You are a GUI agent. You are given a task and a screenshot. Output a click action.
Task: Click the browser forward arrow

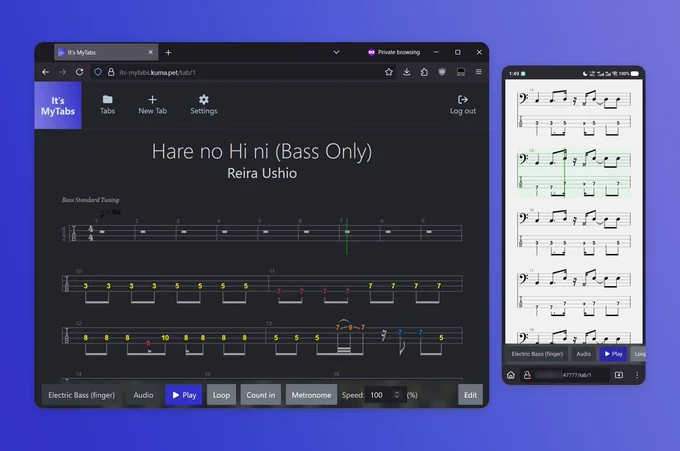(62, 72)
